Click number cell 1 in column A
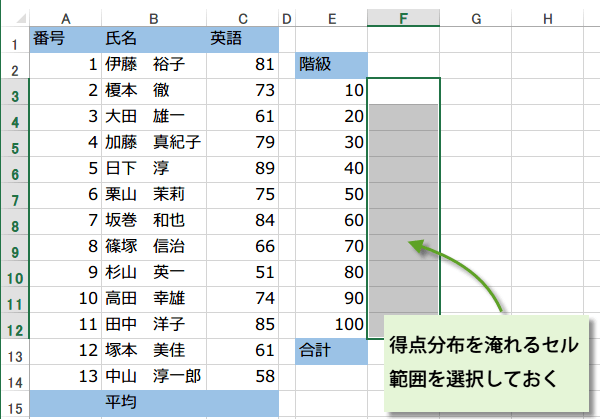 pyautogui.click(x=65, y=66)
